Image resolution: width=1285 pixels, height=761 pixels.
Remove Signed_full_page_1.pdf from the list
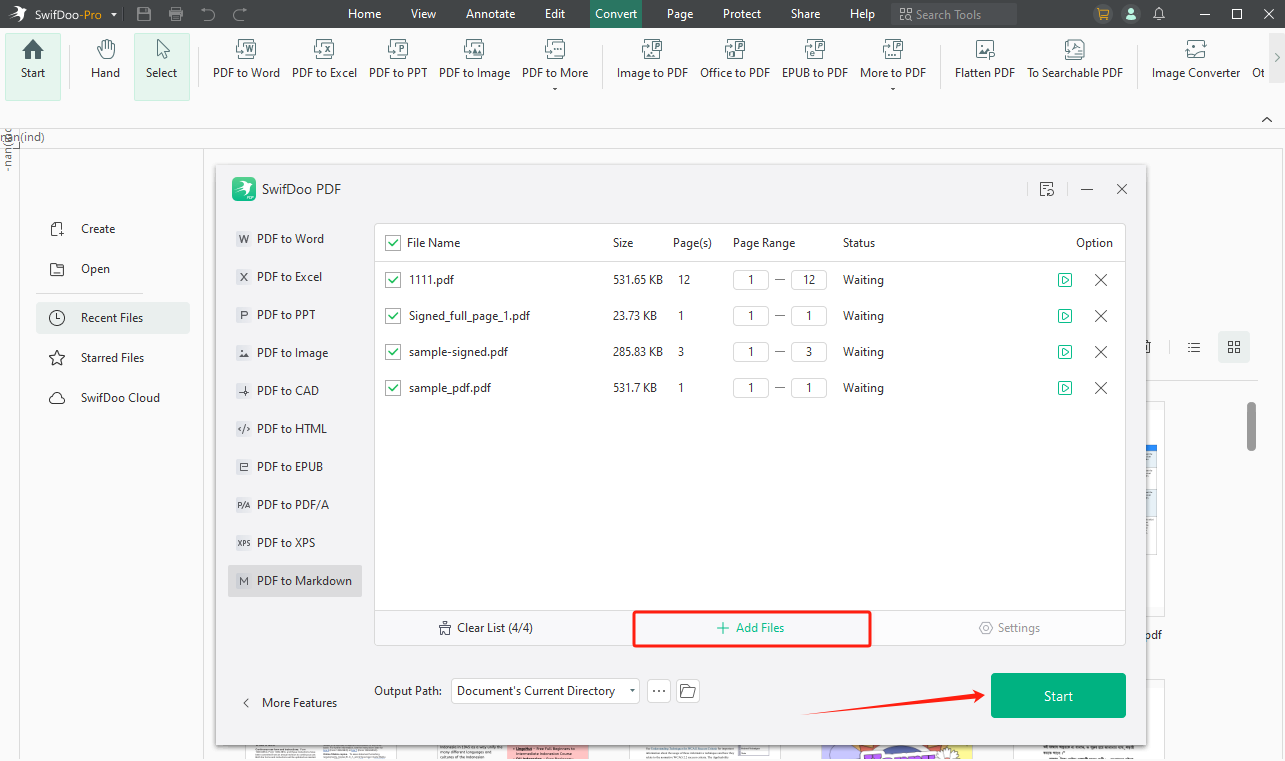(x=1101, y=316)
